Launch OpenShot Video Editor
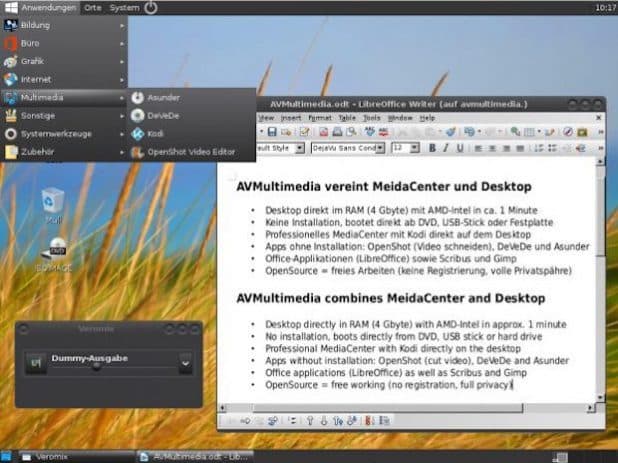Image resolution: width=618 pixels, height=463 pixels. pos(191,152)
